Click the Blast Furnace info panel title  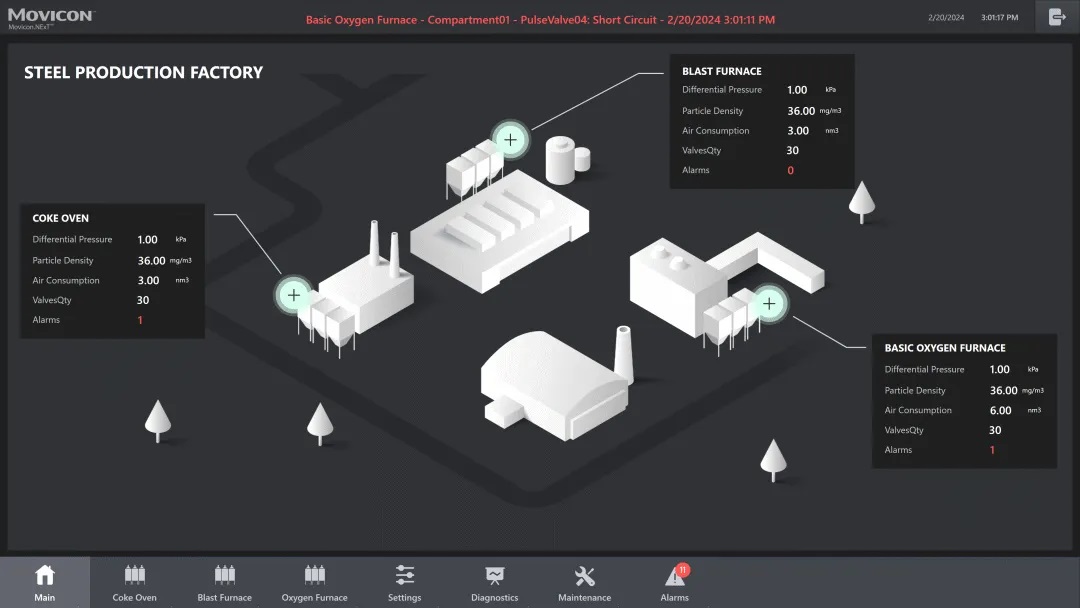pos(722,71)
